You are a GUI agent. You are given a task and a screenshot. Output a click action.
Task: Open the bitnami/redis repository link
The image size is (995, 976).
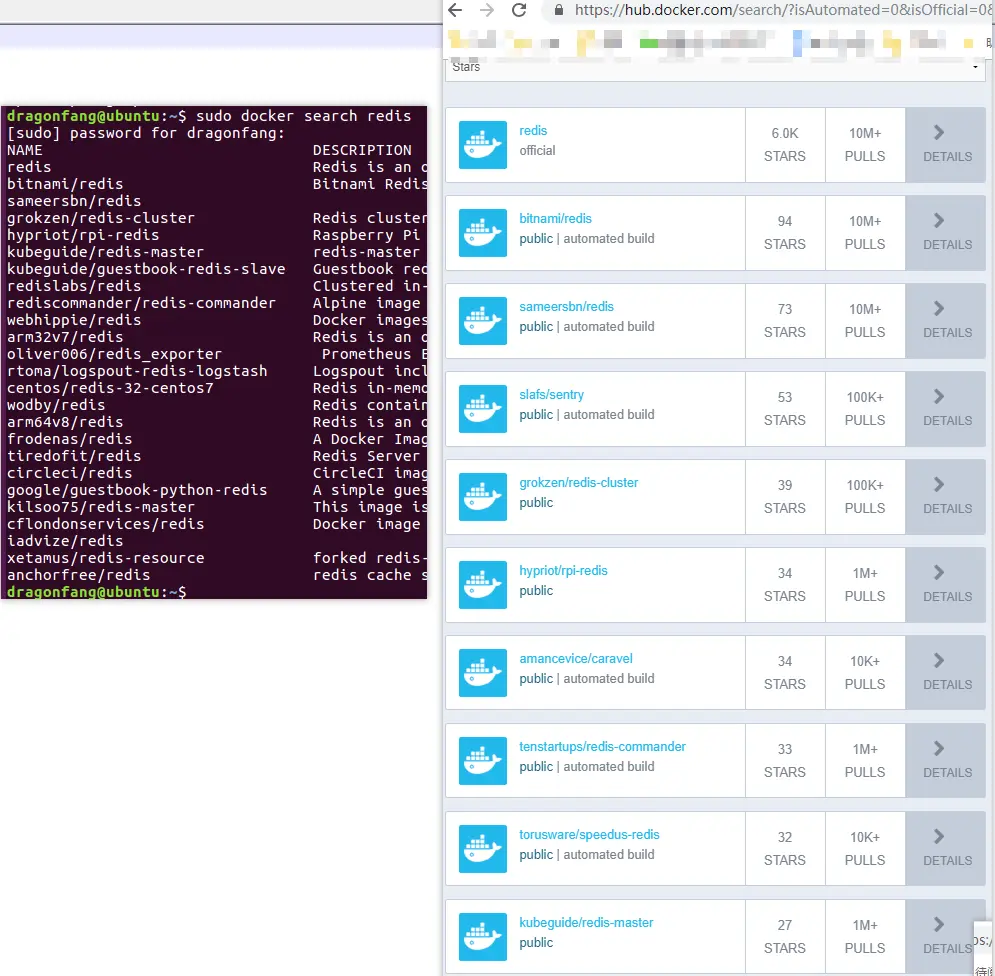555,218
